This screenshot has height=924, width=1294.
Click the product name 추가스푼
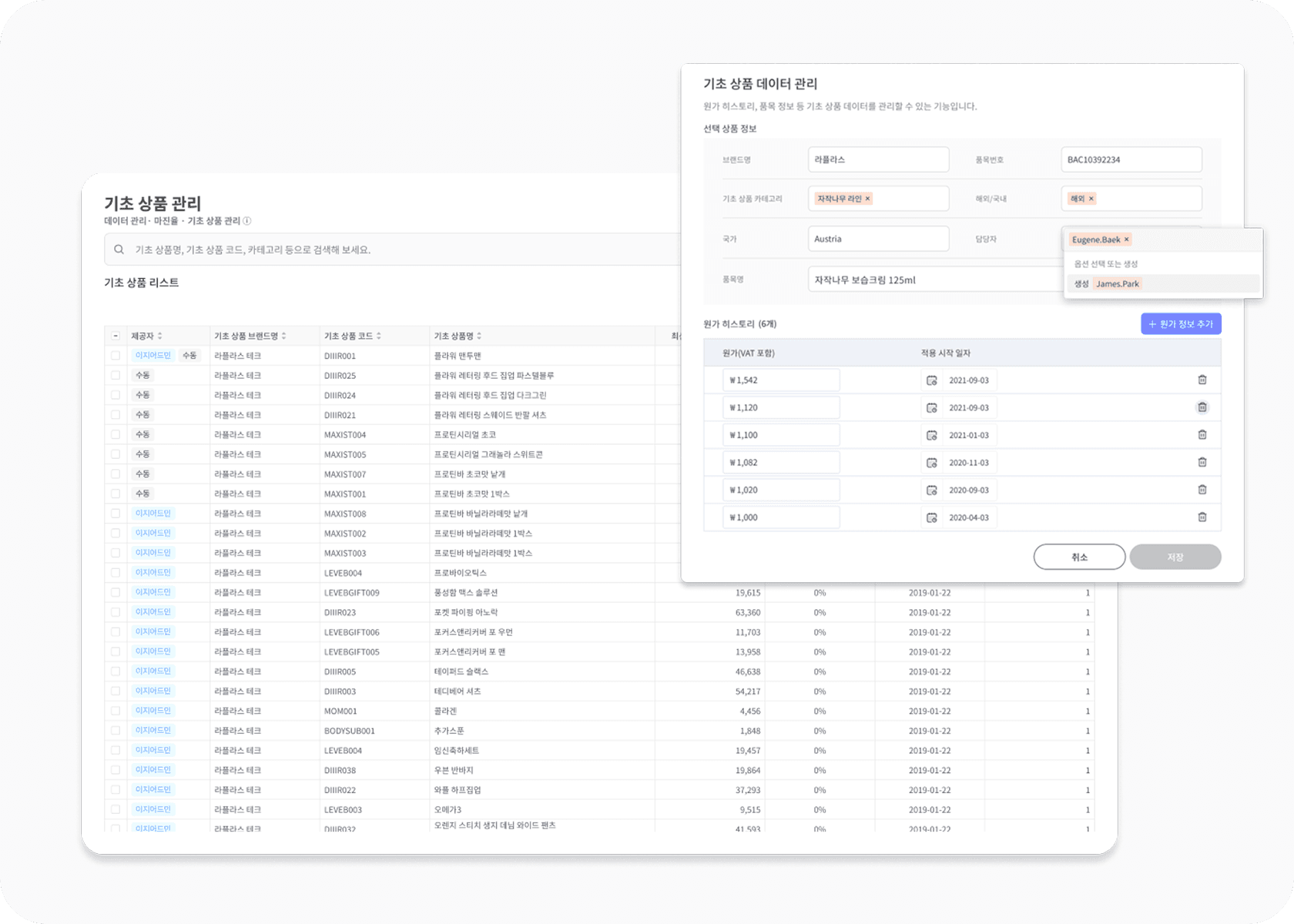tap(449, 731)
